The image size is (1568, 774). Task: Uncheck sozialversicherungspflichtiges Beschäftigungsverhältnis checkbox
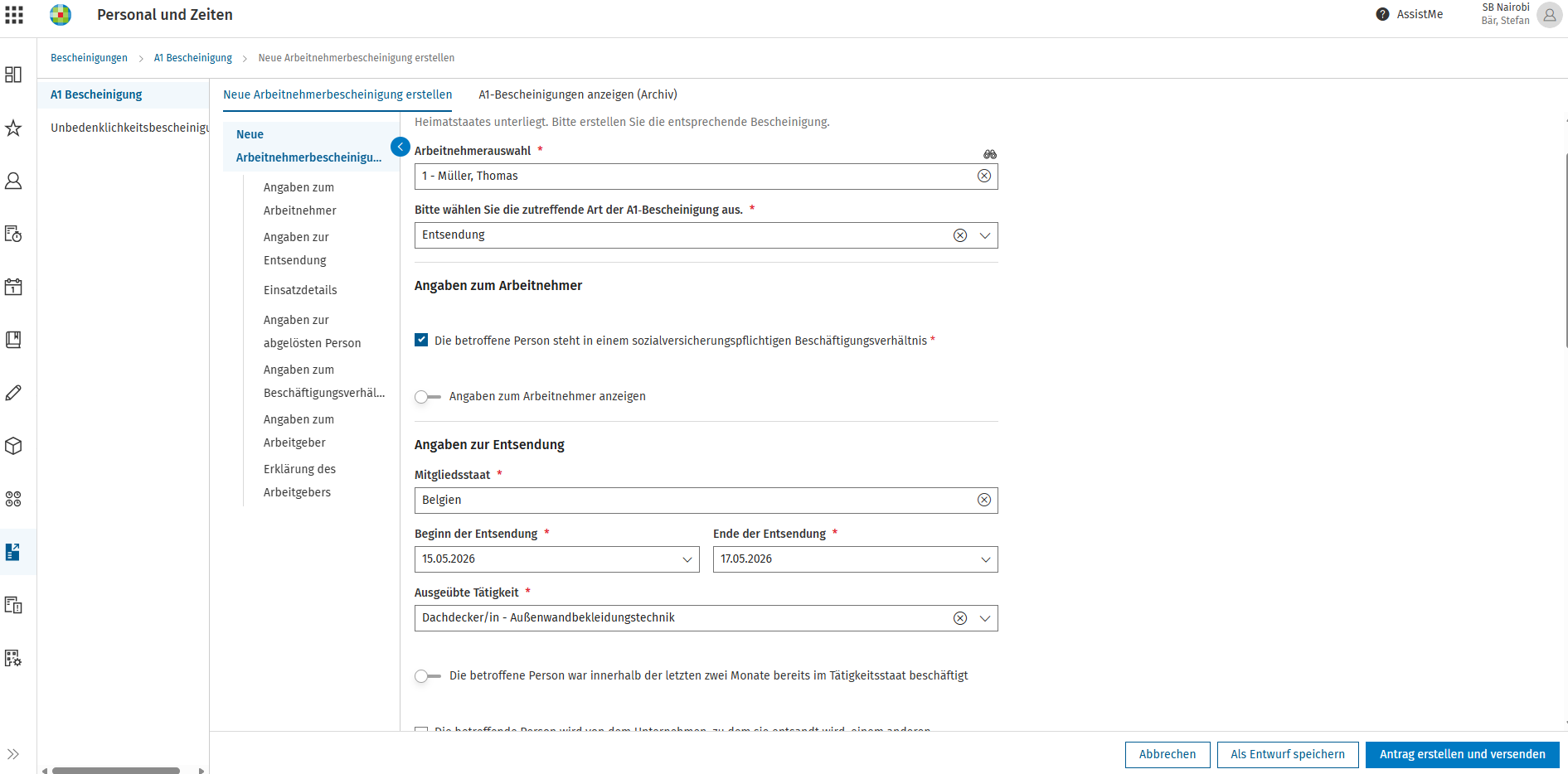[x=421, y=340]
